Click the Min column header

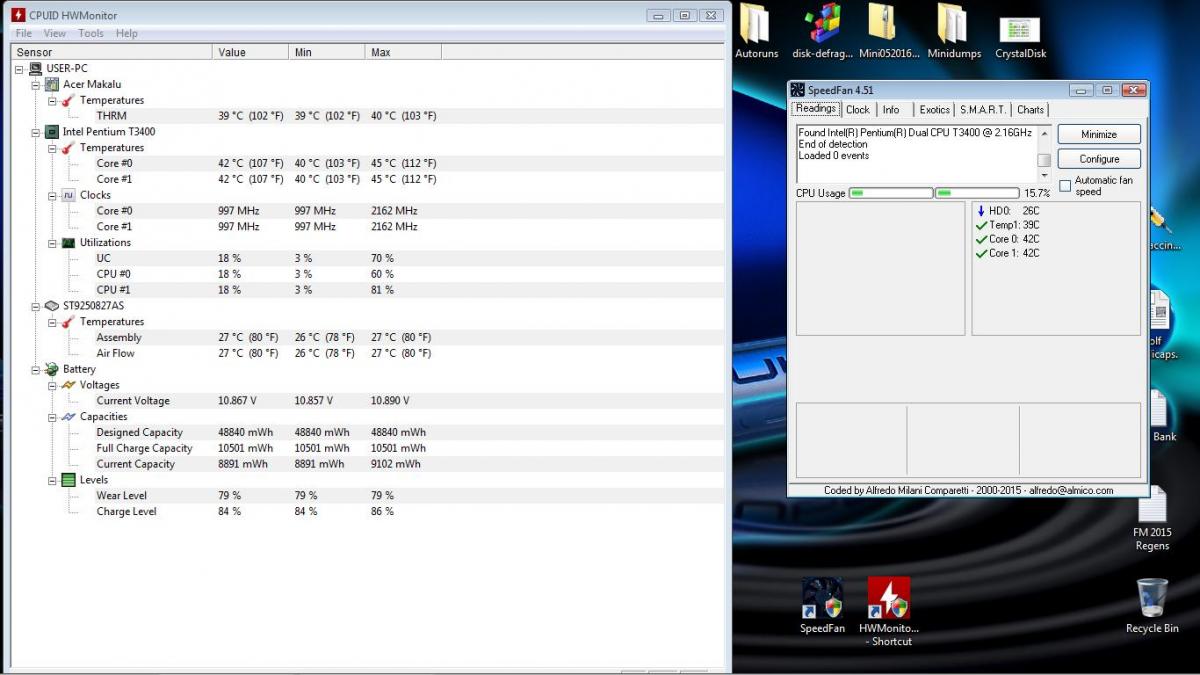(327, 52)
